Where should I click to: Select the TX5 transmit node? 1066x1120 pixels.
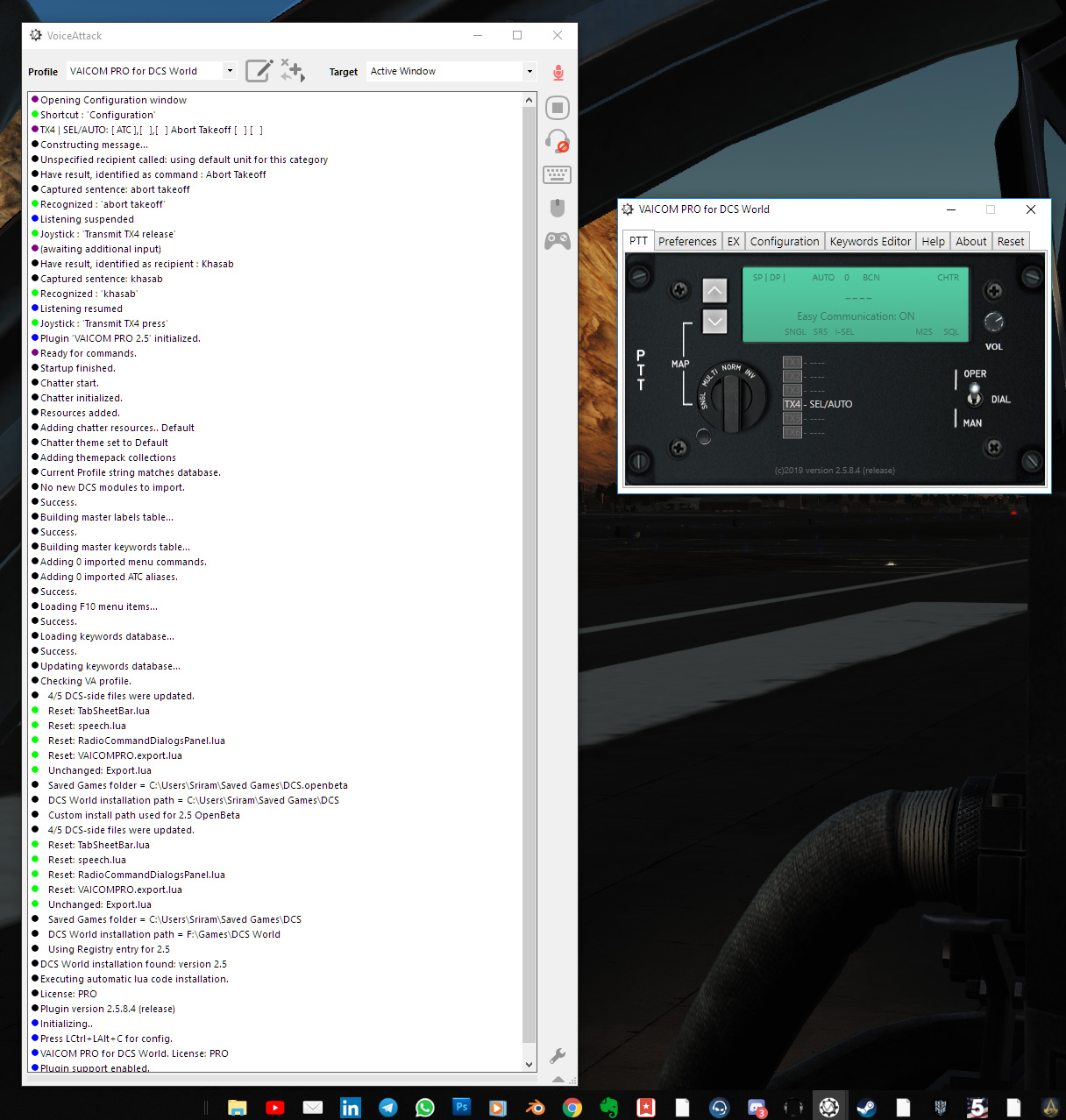tap(792, 418)
